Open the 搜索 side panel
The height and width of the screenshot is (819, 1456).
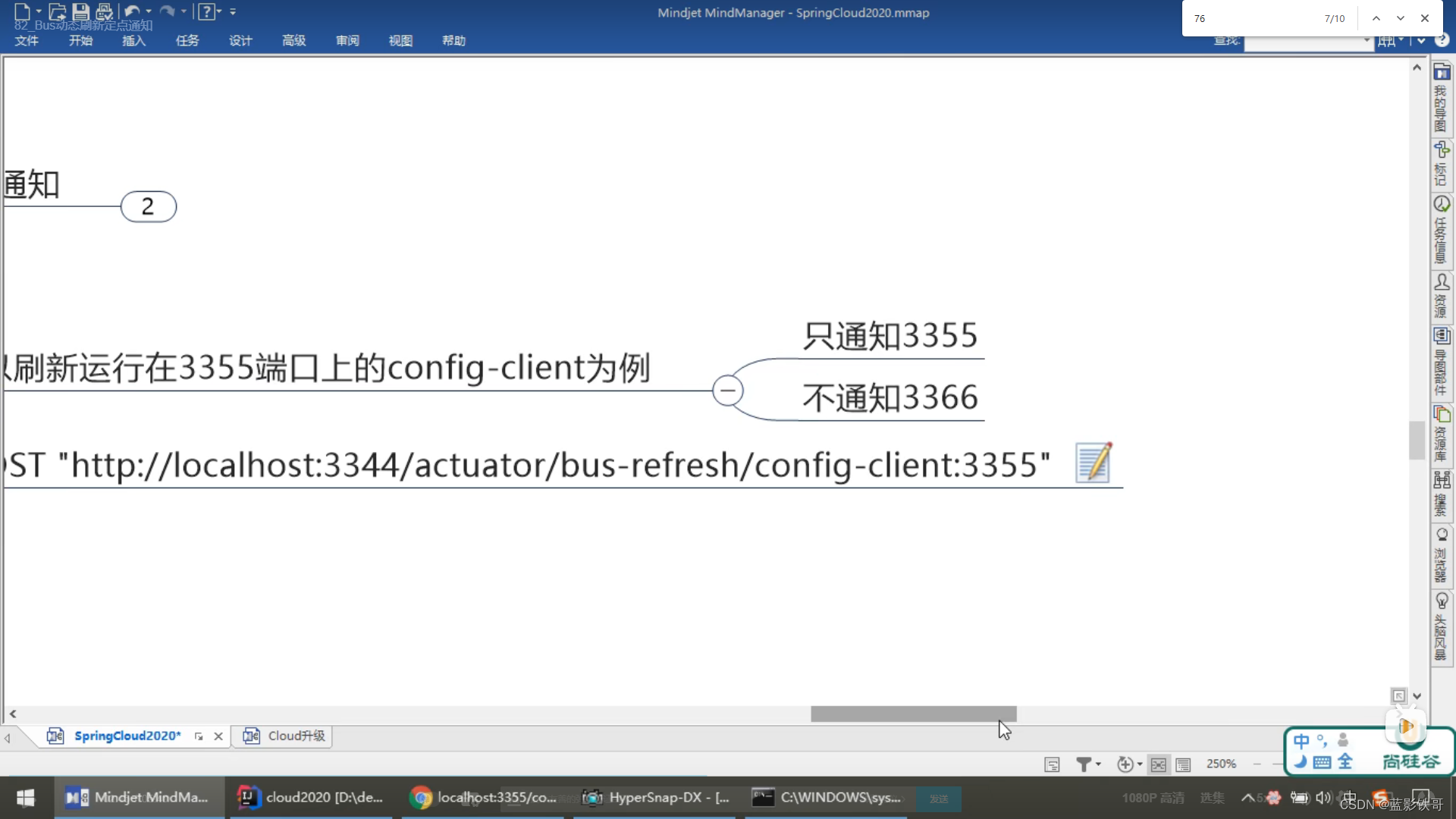pyautogui.click(x=1441, y=494)
